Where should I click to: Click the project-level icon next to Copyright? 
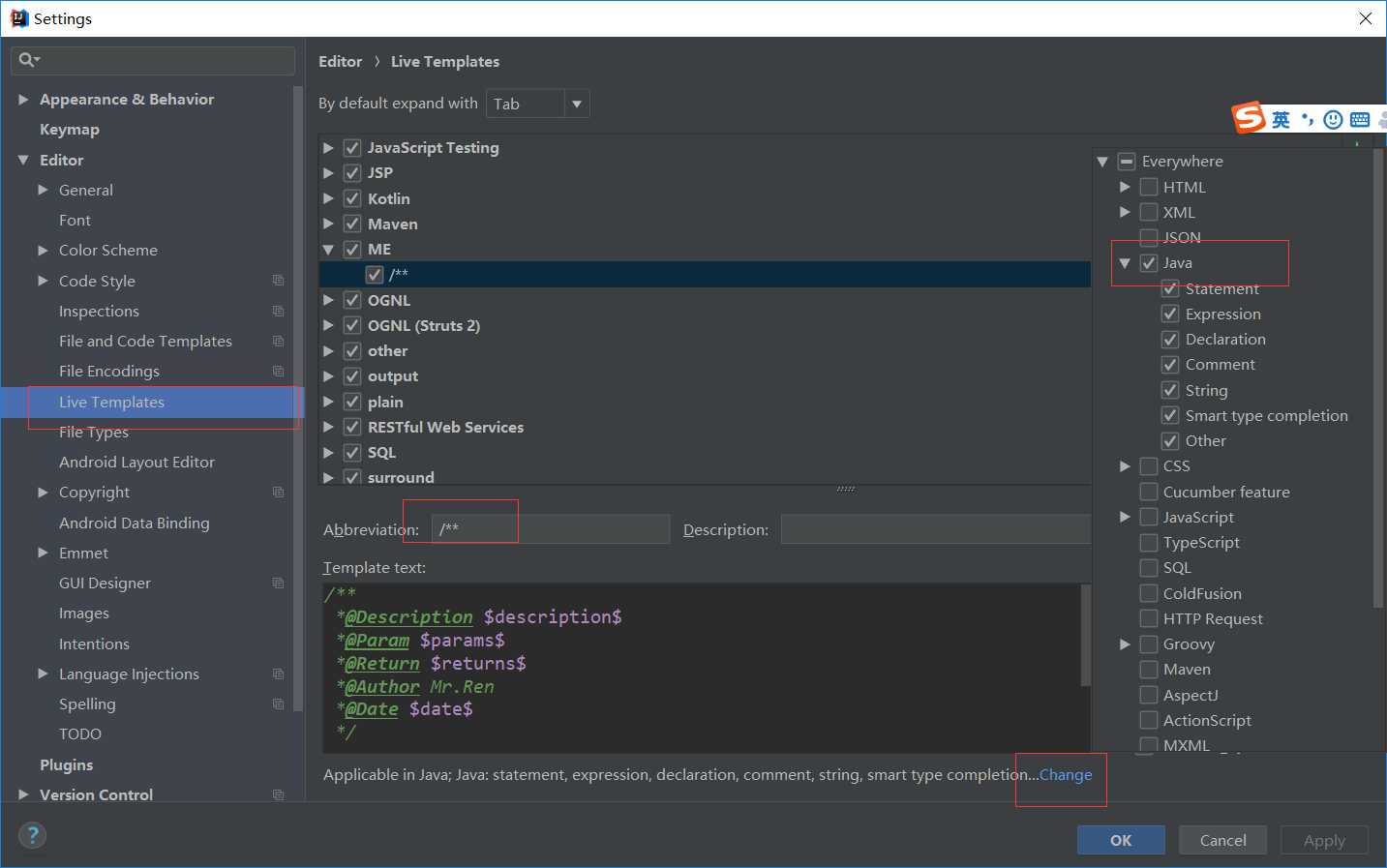tap(278, 492)
